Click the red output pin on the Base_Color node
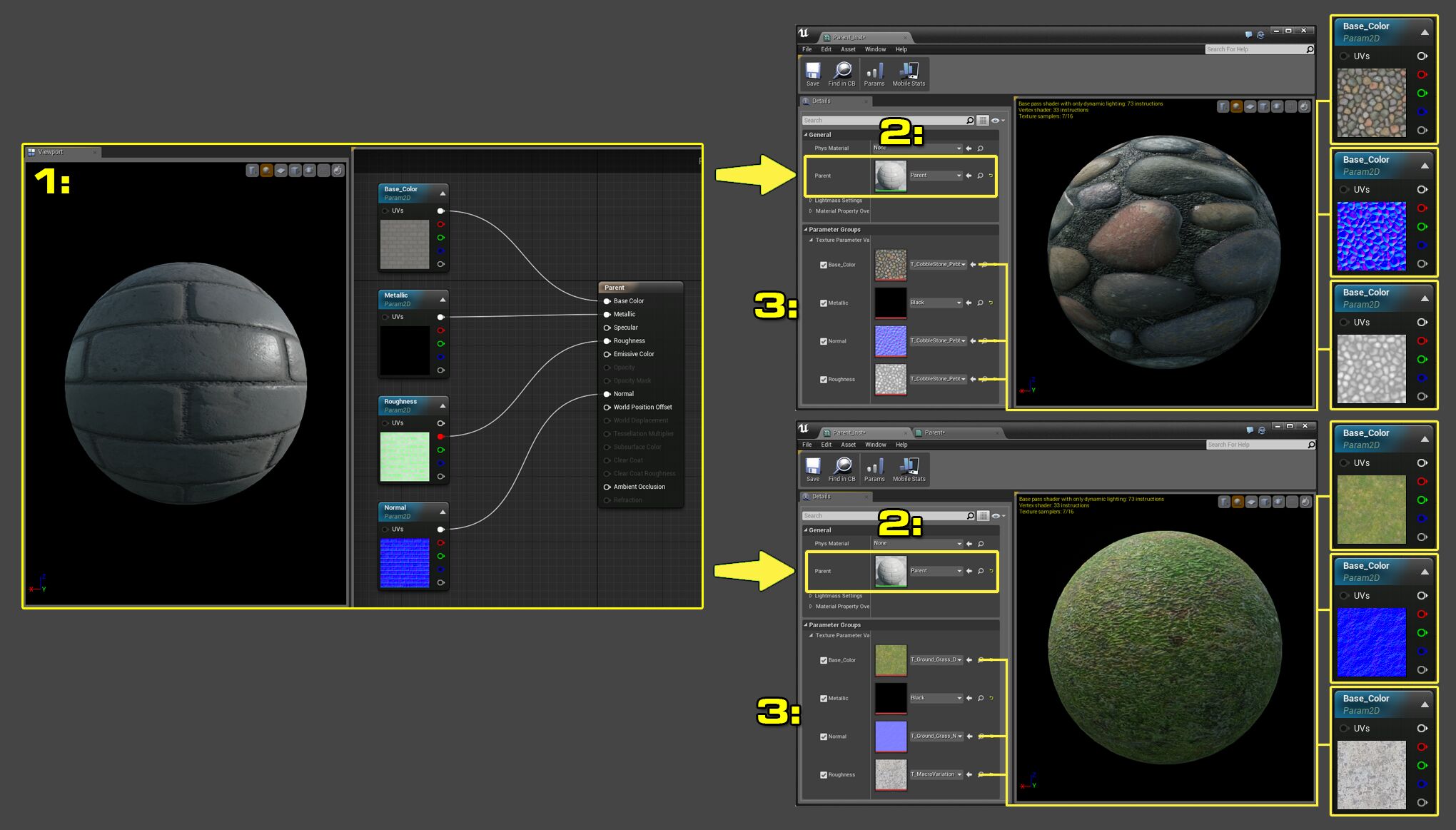 pyautogui.click(x=442, y=223)
